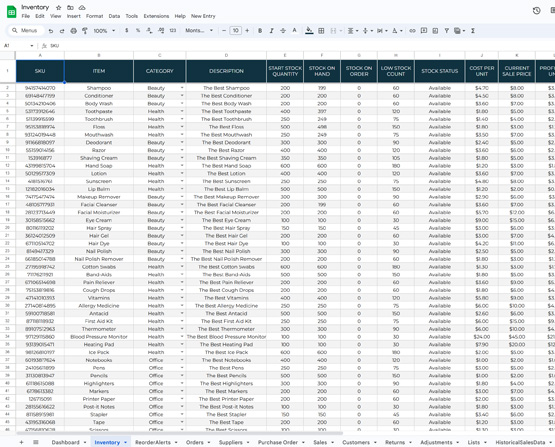Select column D header
The image size is (555, 447).
(x=226, y=55)
